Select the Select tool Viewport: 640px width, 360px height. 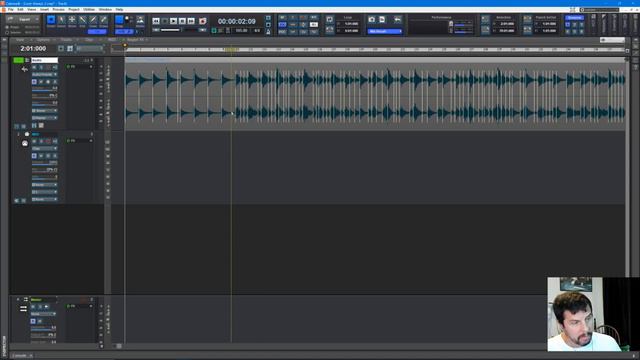point(61,20)
